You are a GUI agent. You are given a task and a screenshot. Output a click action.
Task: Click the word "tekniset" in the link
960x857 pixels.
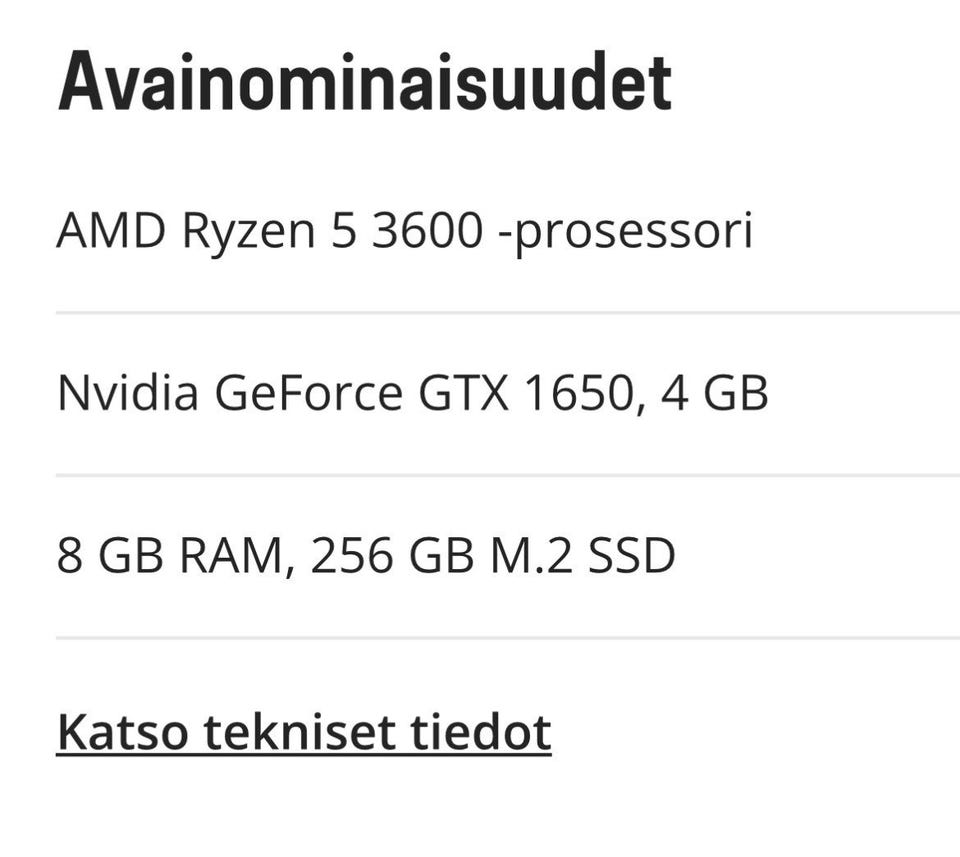click(299, 732)
